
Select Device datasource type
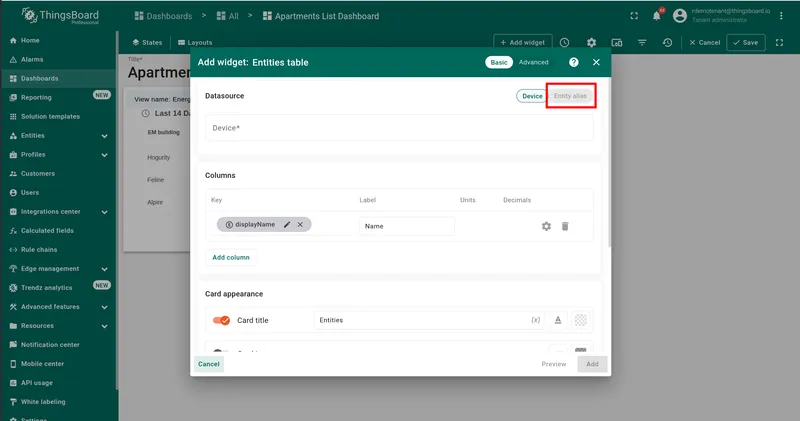pyautogui.click(x=532, y=96)
